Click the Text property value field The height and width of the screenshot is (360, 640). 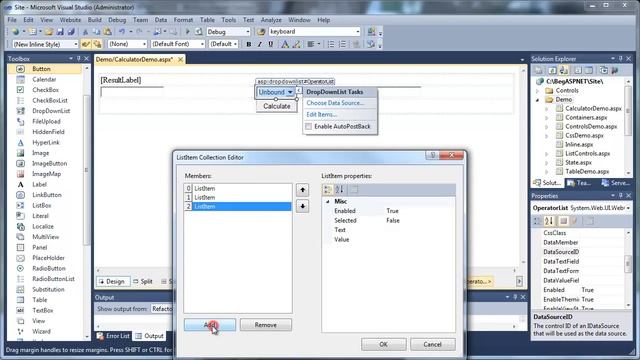420,230
